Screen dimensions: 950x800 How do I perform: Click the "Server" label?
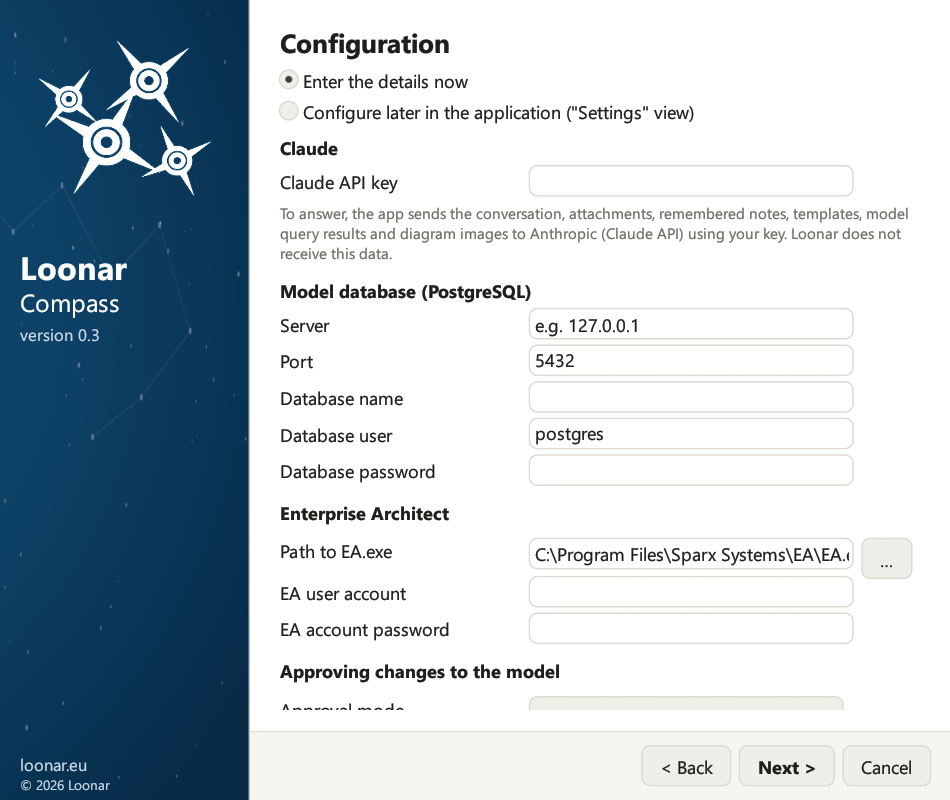[x=304, y=326]
